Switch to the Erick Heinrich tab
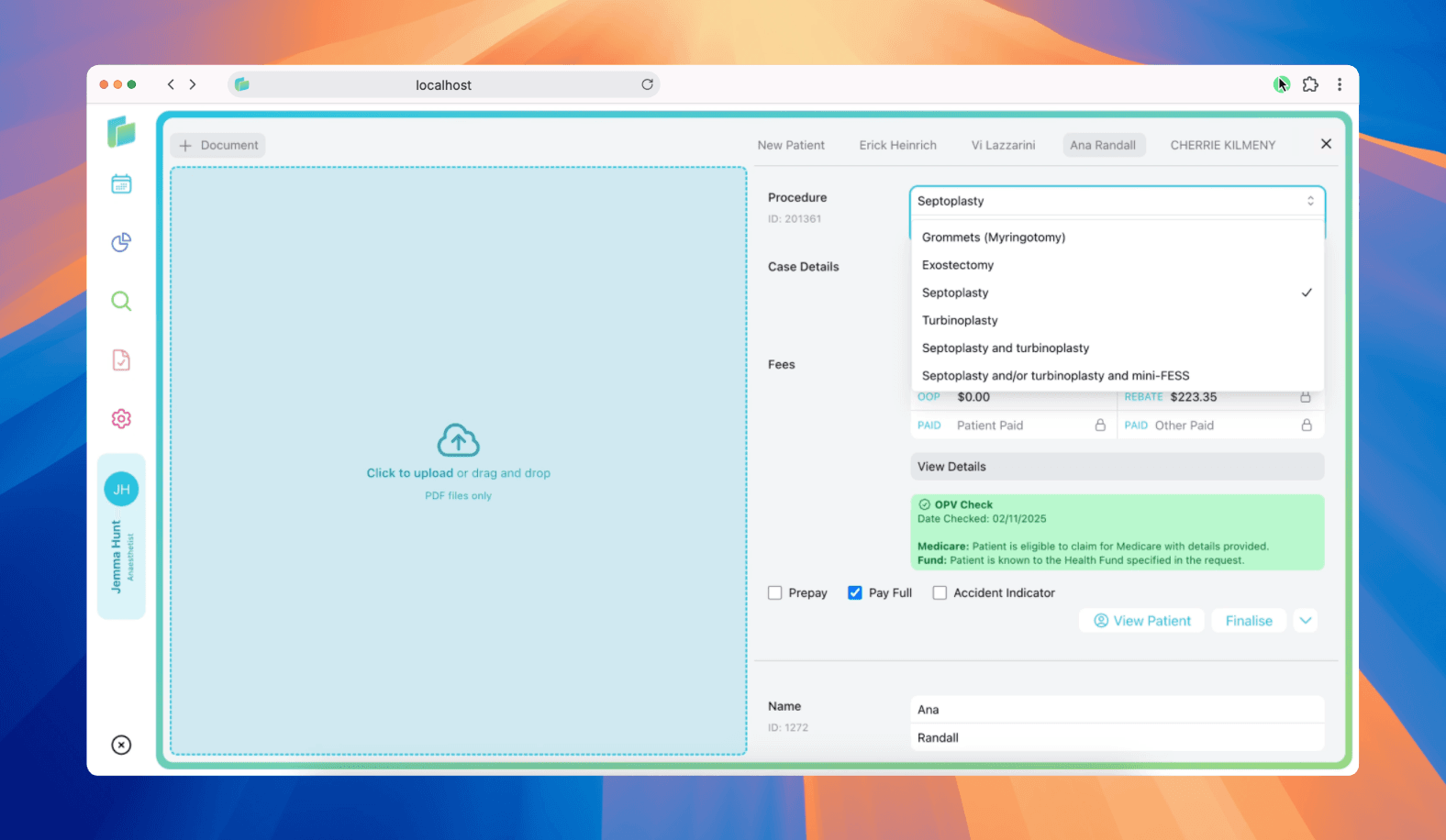 click(x=897, y=145)
